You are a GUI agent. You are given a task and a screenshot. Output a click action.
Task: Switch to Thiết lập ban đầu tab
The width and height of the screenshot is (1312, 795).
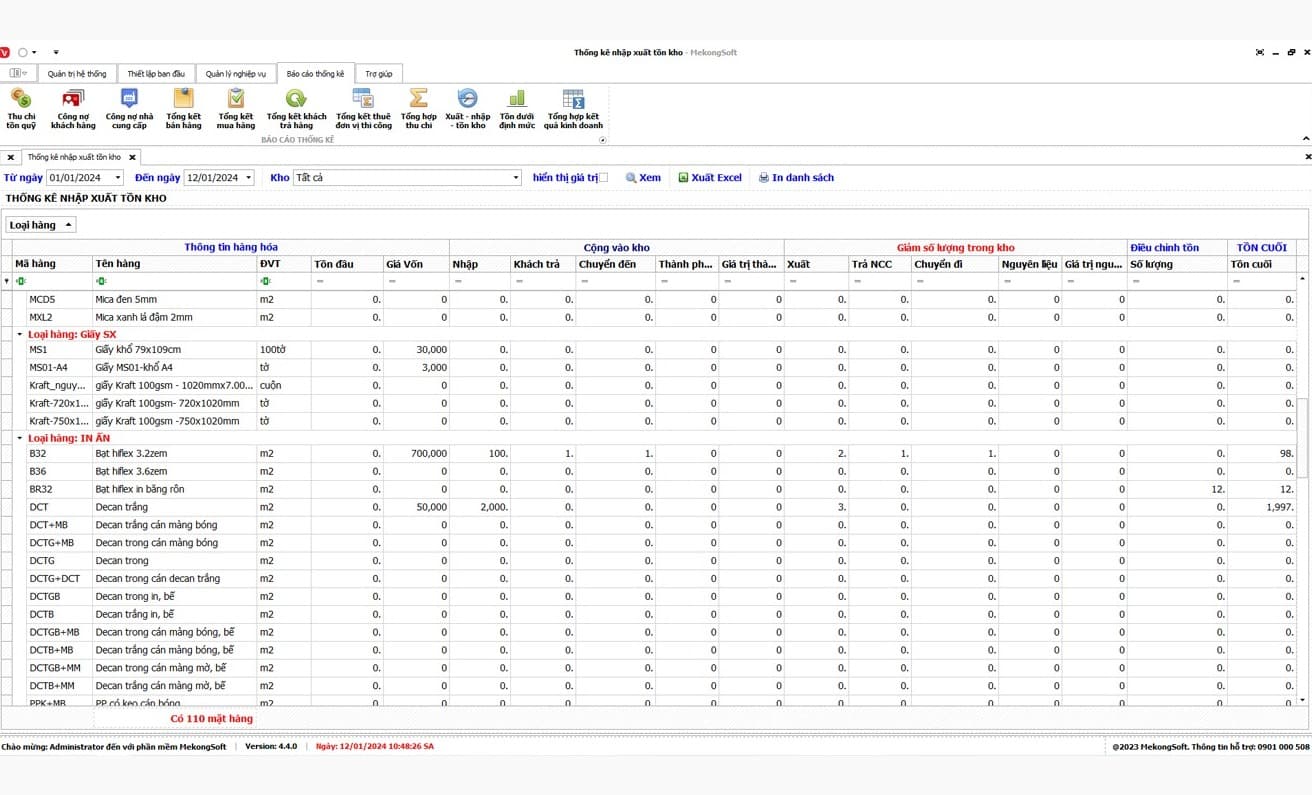tap(156, 74)
